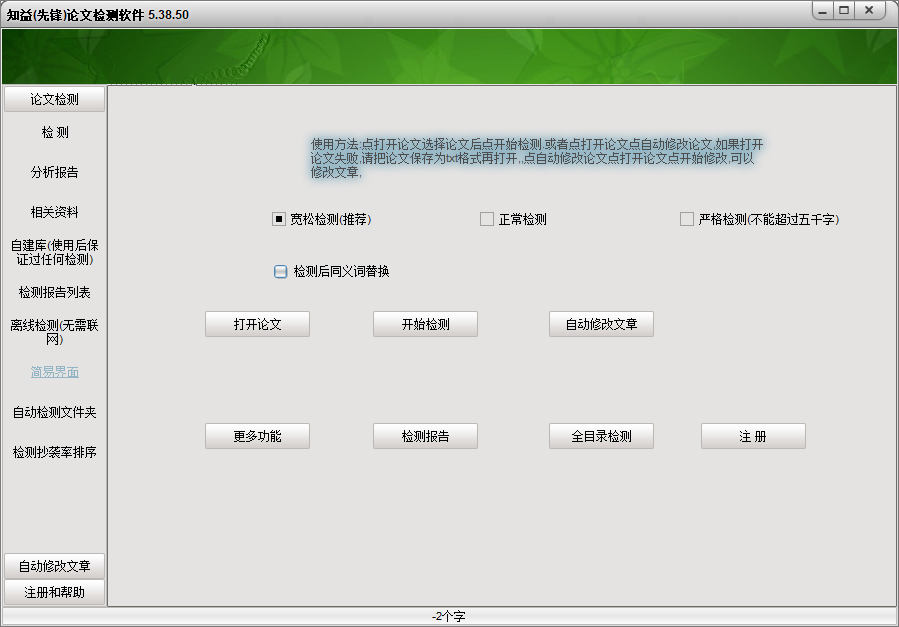Click the -2个字 status bar text

(448, 617)
